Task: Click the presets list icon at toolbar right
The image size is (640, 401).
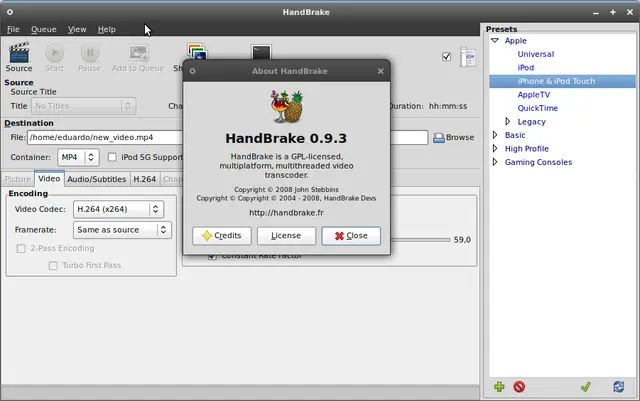Action: (x=468, y=57)
